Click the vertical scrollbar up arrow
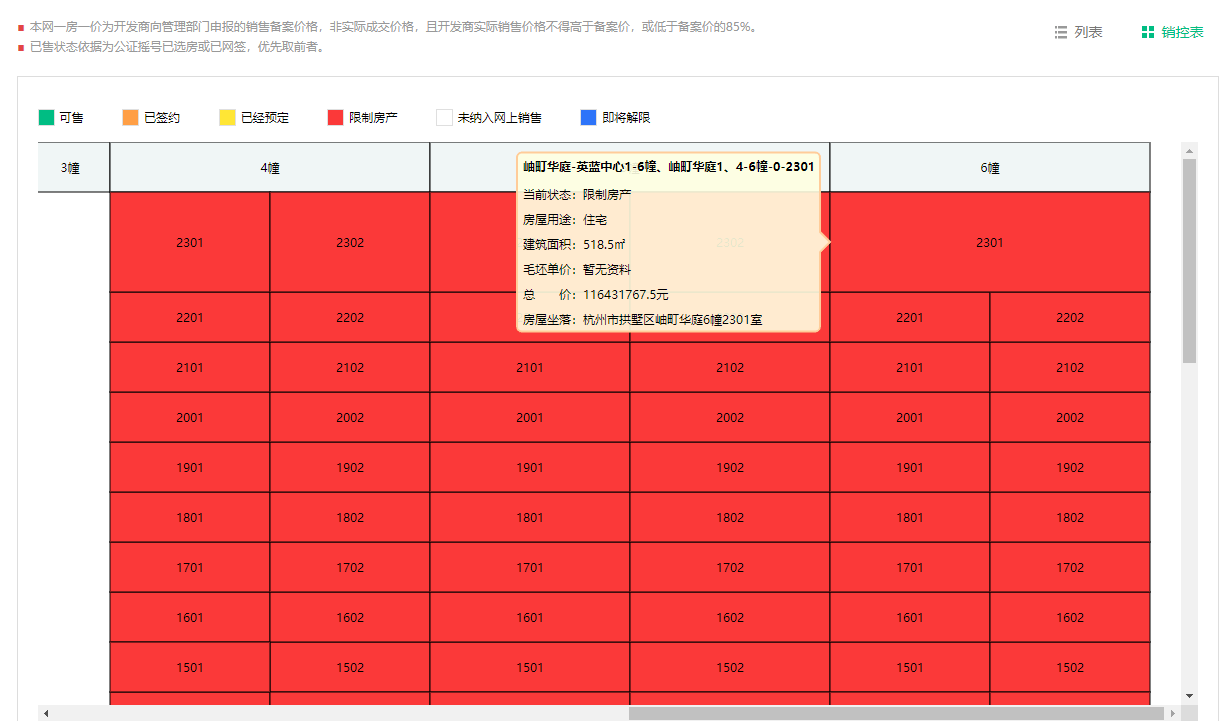The image size is (1219, 721). coord(1189,152)
